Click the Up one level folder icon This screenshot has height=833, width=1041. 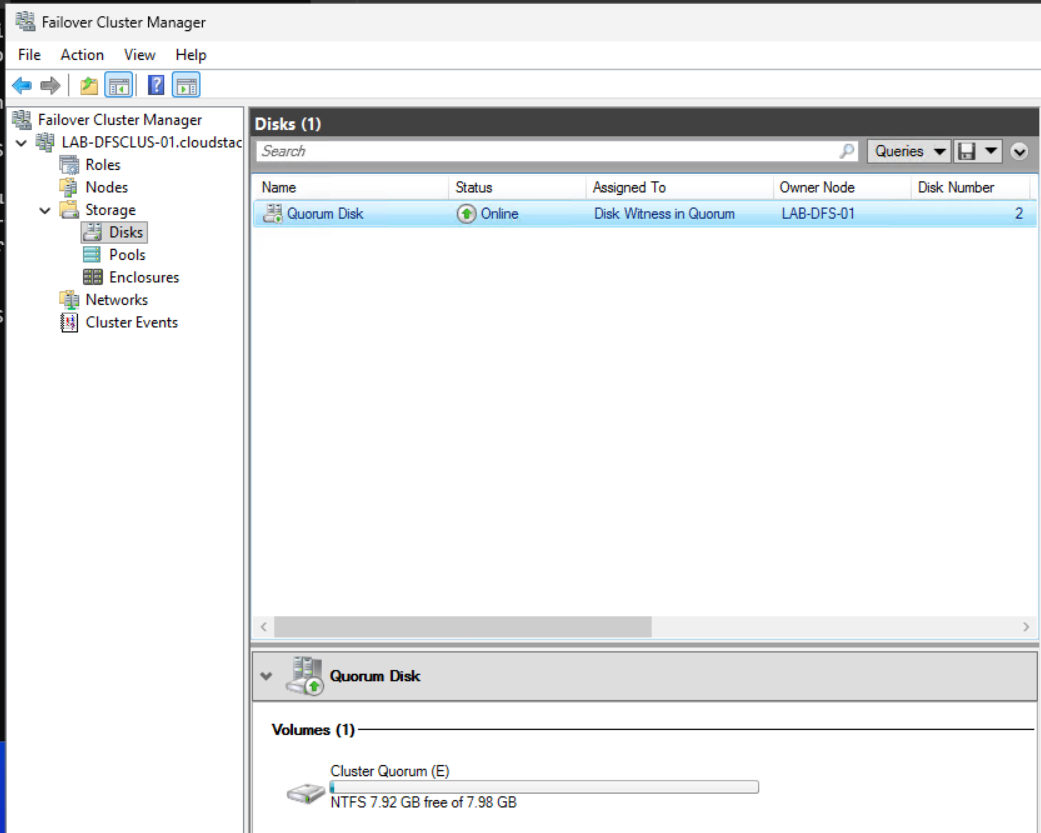click(x=89, y=85)
